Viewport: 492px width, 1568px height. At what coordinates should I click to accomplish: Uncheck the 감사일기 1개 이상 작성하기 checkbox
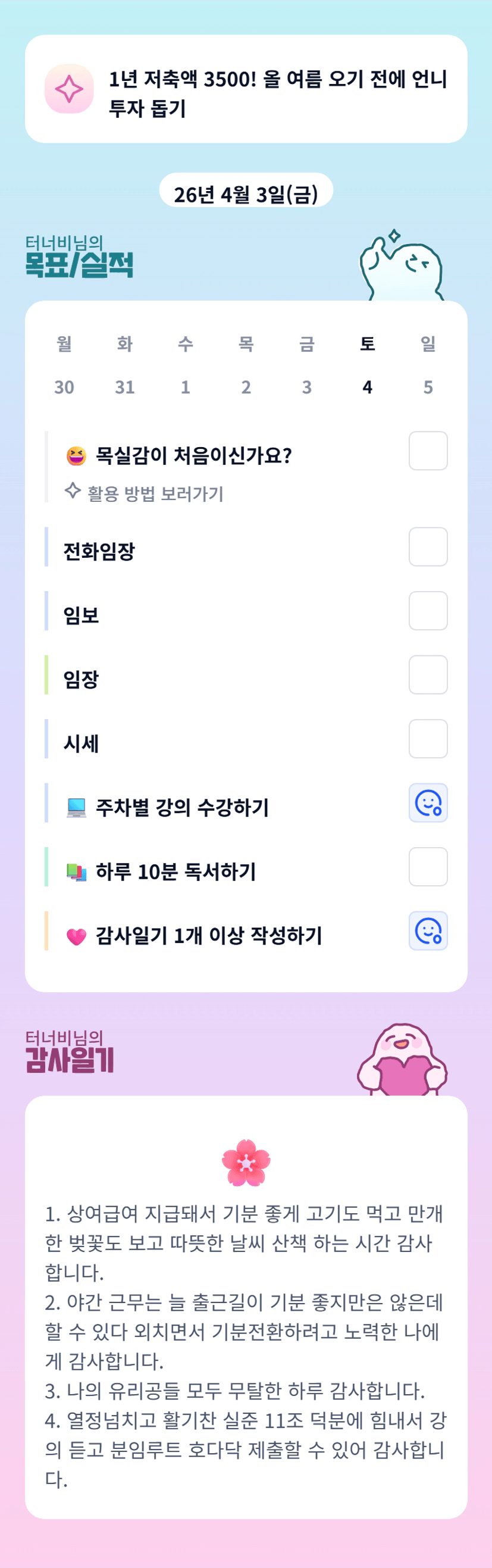pos(428,930)
